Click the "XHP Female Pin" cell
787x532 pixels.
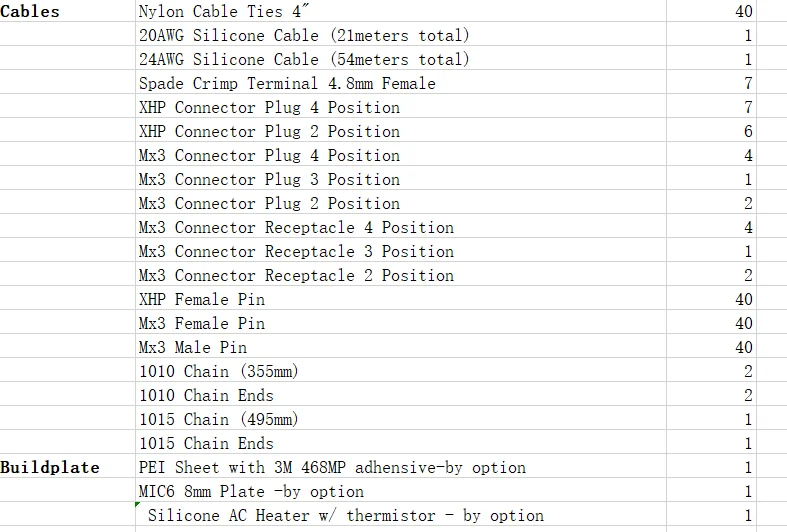coord(202,300)
